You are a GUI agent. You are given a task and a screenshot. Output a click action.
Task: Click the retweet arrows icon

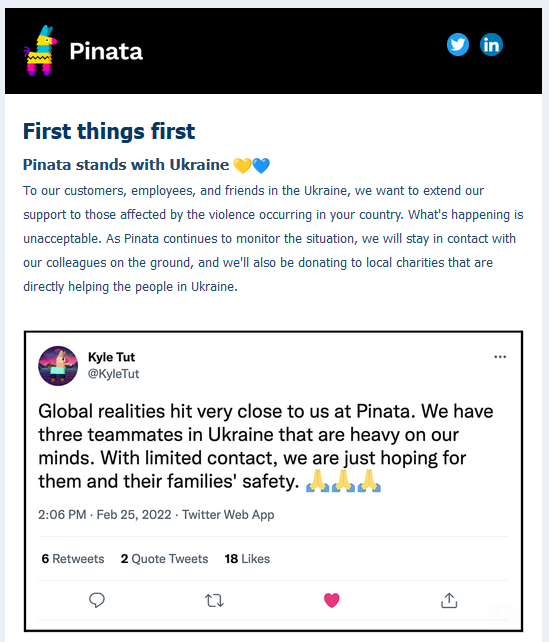(x=214, y=601)
